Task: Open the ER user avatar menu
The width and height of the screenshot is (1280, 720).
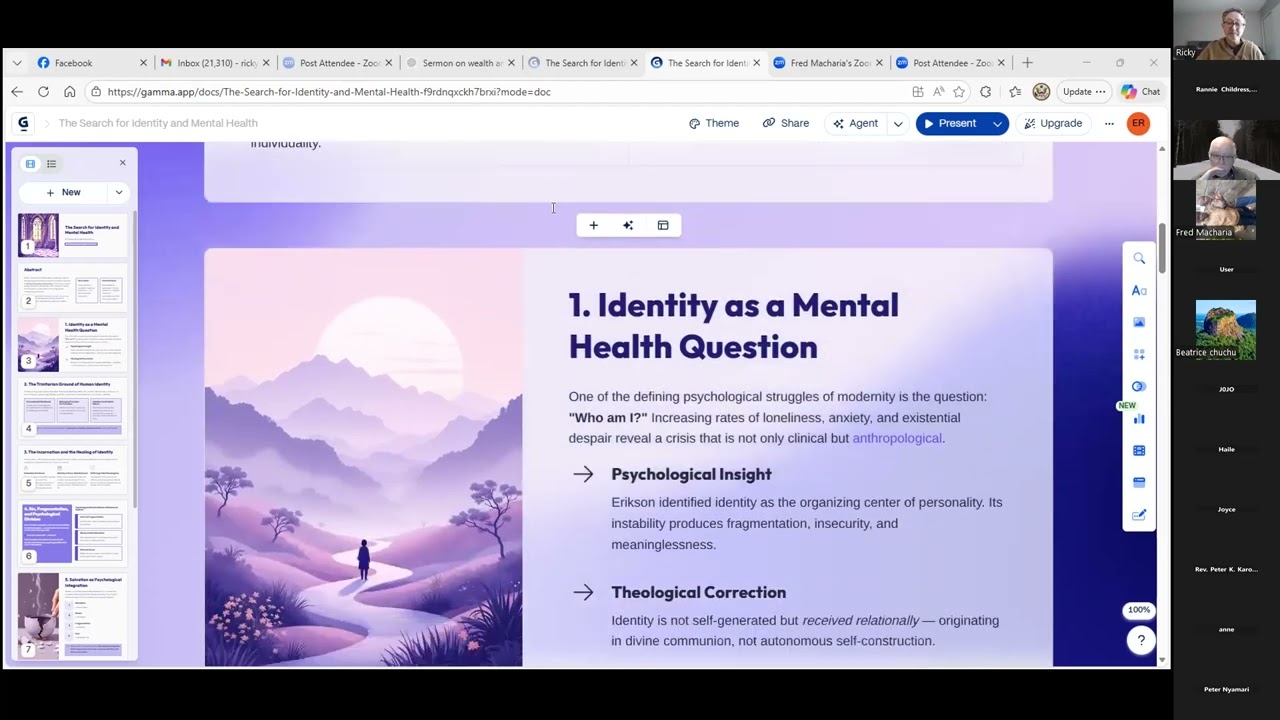Action: (x=1138, y=124)
